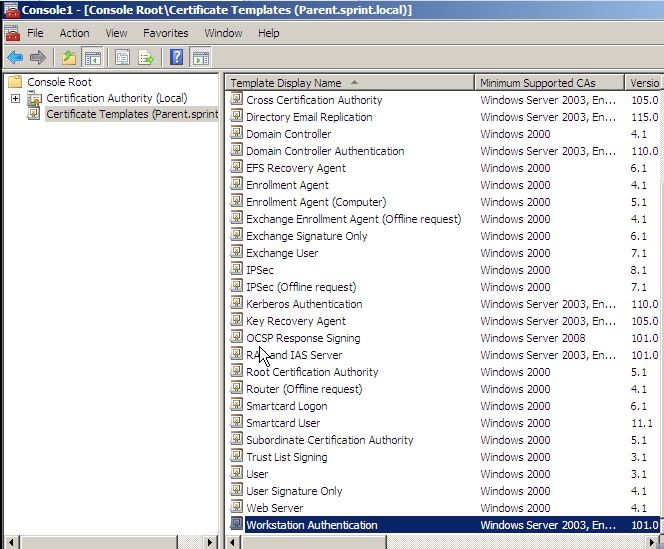Image resolution: width=664 pixels, height=549 pixels.
Task: Sort by Minimum Supported CAs column header
Action: click(x=549, y=83)
